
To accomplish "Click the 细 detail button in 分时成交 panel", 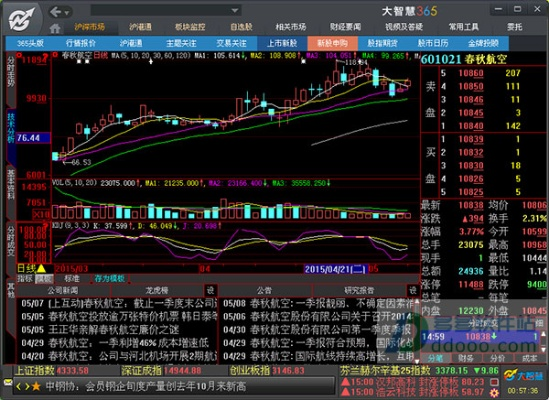I will [541, 323].
